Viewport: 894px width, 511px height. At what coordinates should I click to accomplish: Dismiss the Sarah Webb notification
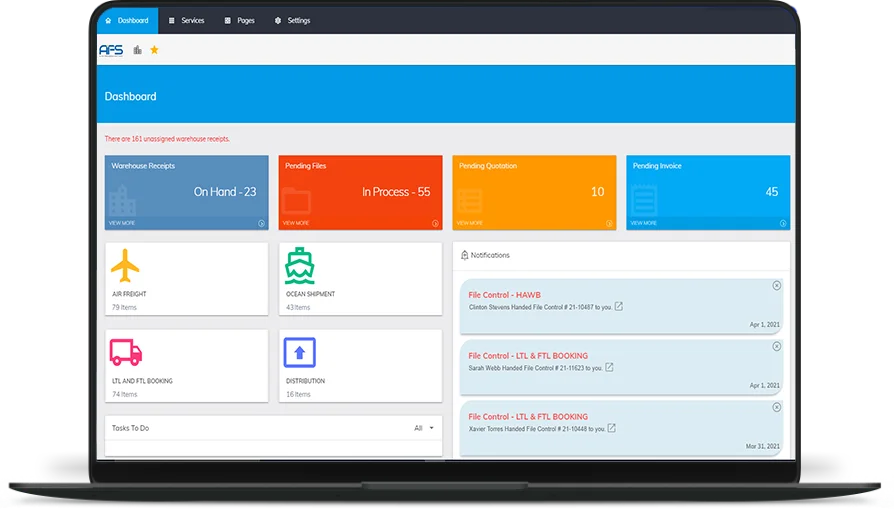click(777, 346)
